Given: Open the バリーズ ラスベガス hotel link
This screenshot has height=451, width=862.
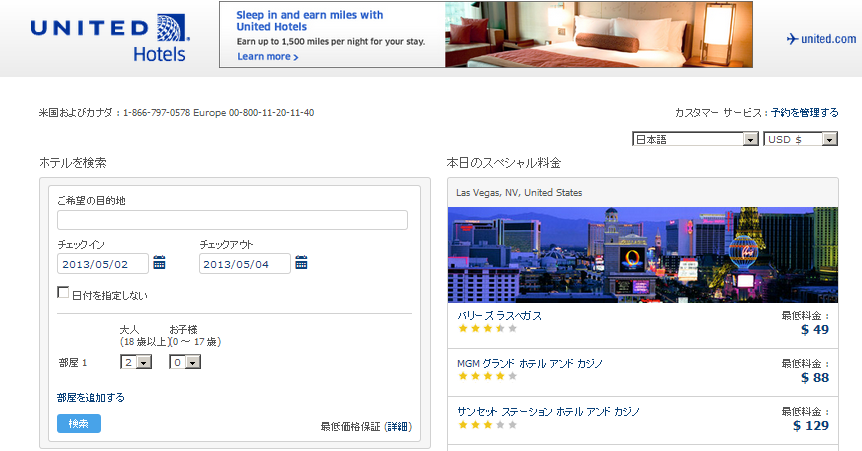Looking at the screenshot, I should [499, 316].
